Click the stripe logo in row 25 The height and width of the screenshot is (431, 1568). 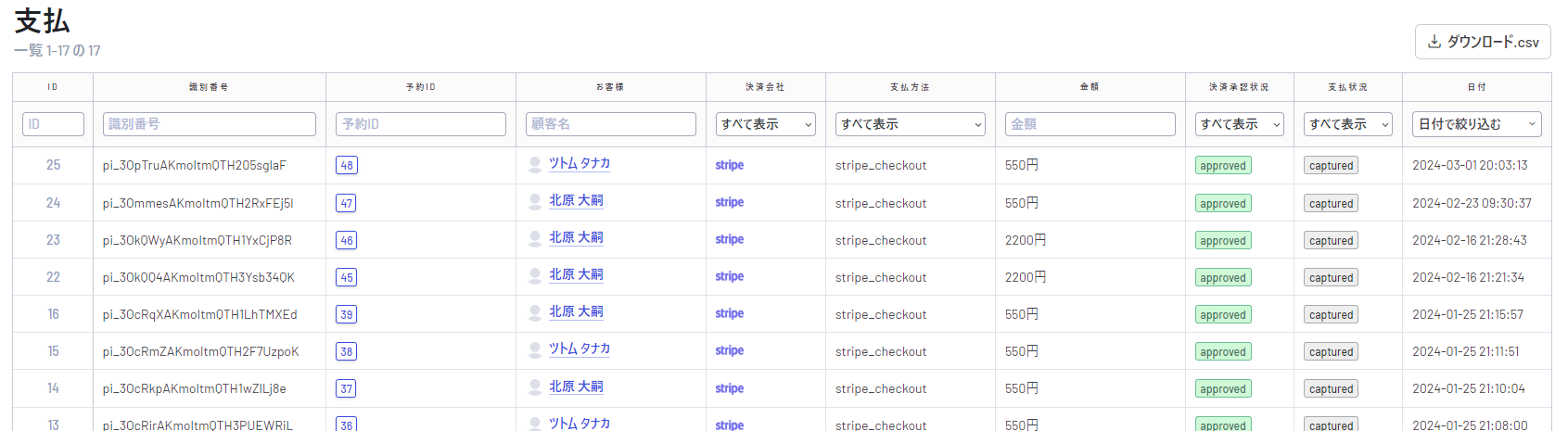click(729, 165)
